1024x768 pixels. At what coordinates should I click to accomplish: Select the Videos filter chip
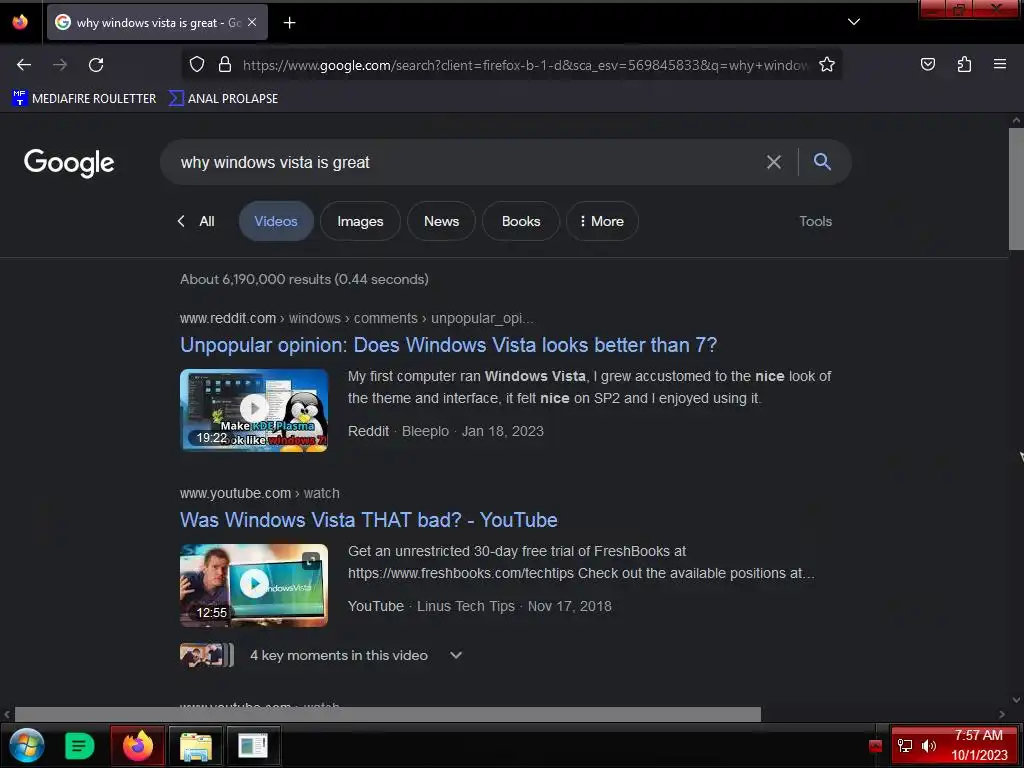(x=276, y=221)
